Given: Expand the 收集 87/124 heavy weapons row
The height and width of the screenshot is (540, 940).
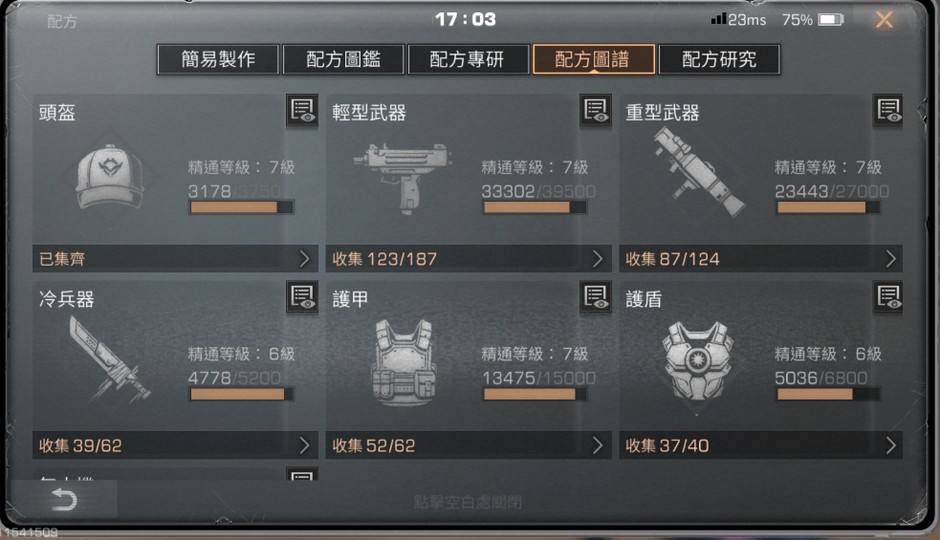Looking at the screenshot, I should pyautogui.click(x=761, y=259).
